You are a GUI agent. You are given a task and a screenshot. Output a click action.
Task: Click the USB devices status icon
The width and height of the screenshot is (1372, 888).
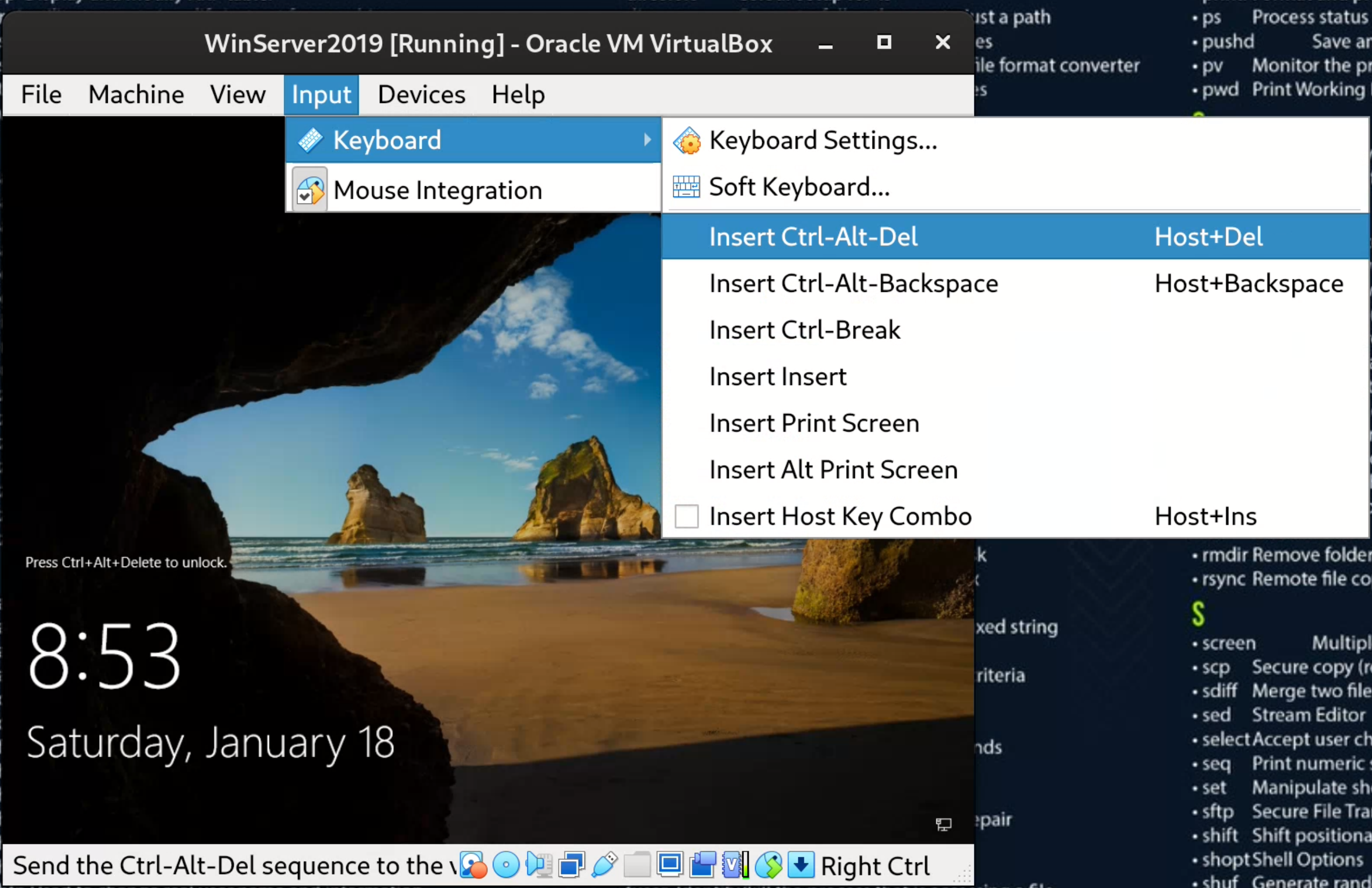pos(604,865)
